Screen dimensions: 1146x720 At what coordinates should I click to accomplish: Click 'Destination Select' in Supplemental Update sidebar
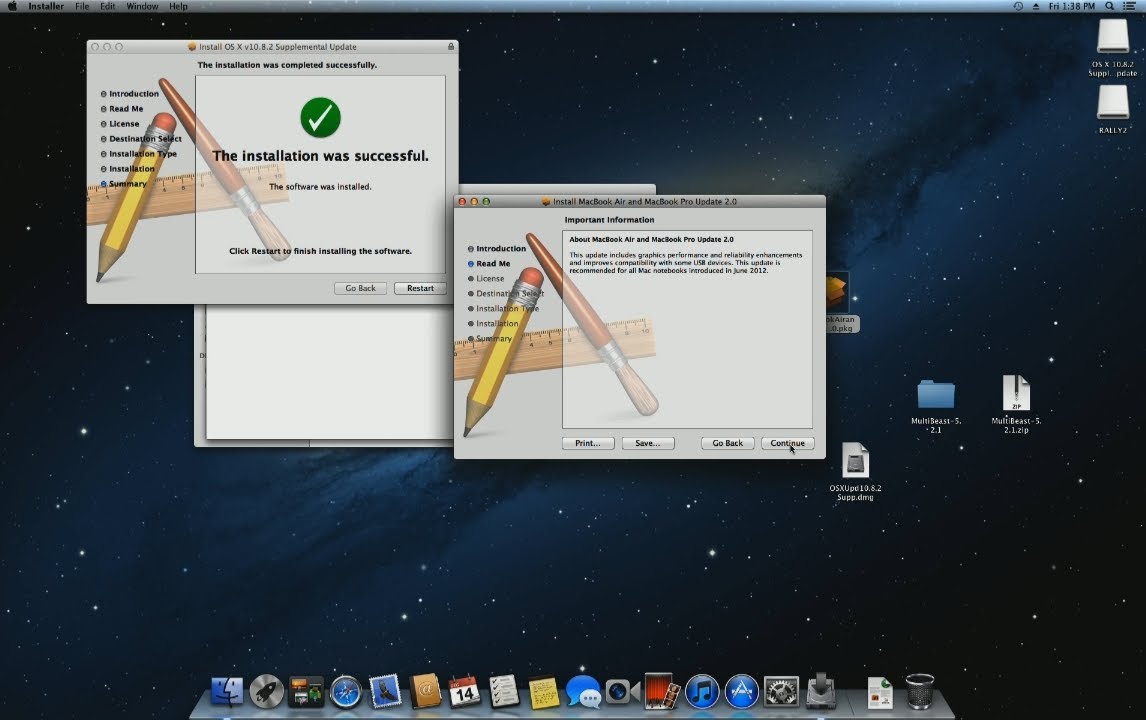pos(145,138)
